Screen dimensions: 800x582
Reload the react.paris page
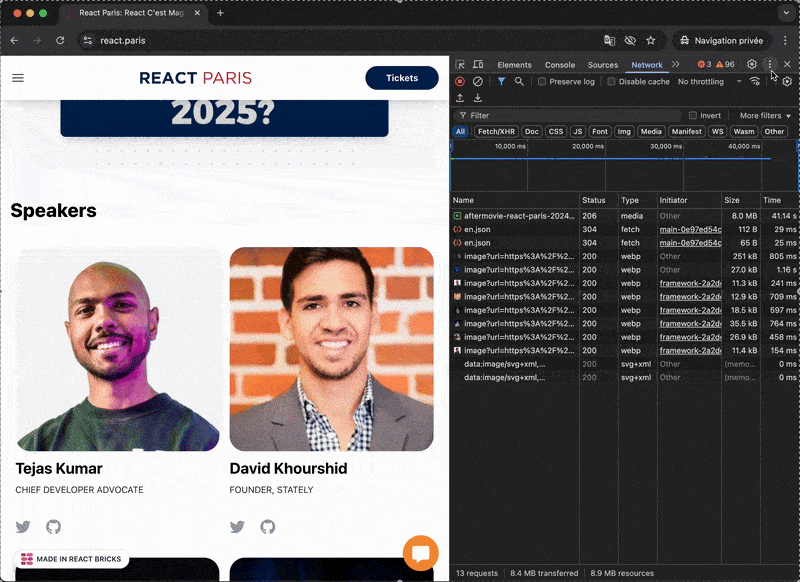60,40
